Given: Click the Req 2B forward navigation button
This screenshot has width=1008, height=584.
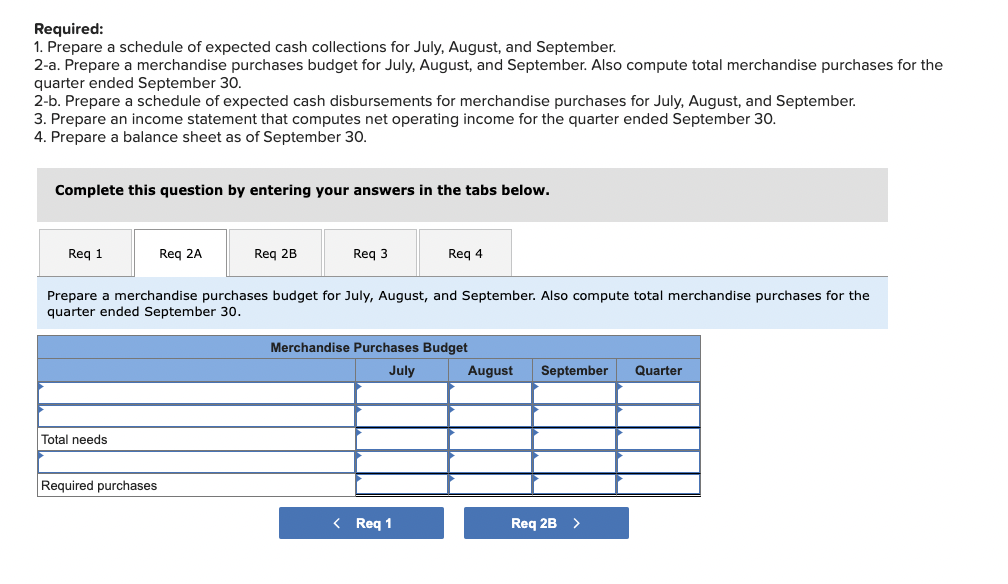Looking at the screenshot, I should (546, 522).
